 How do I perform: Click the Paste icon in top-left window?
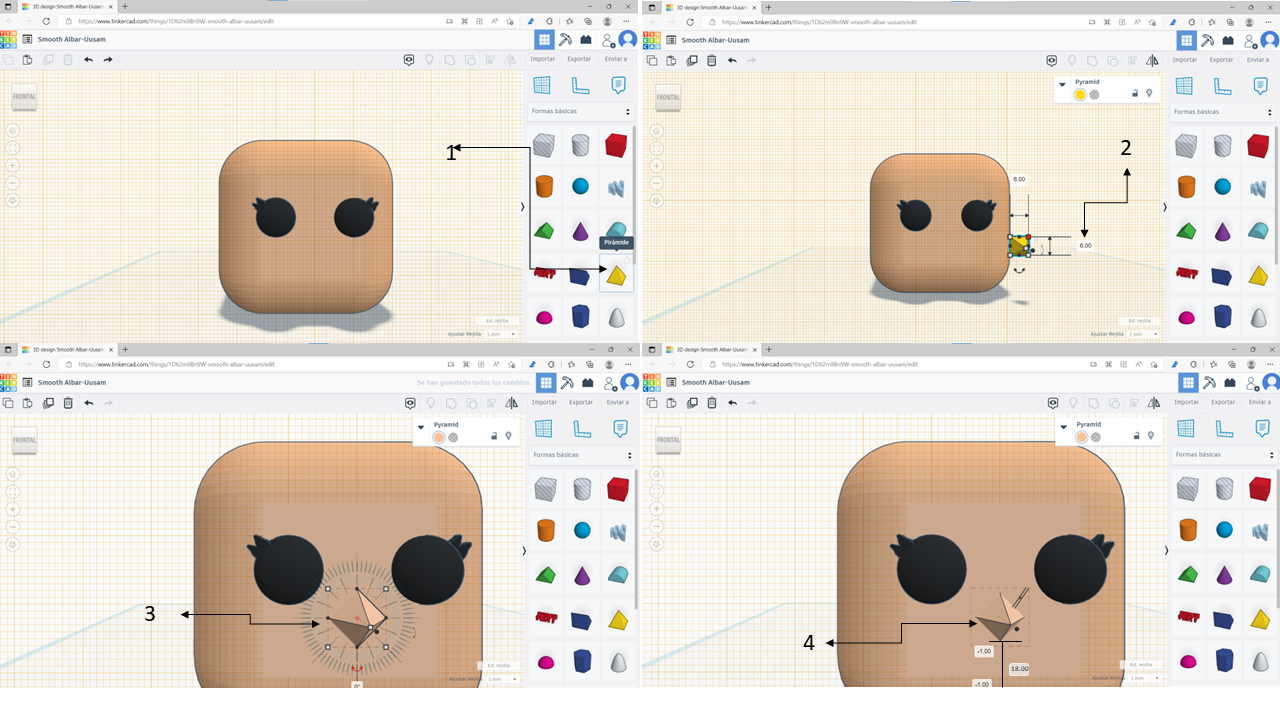coord(28,60)
